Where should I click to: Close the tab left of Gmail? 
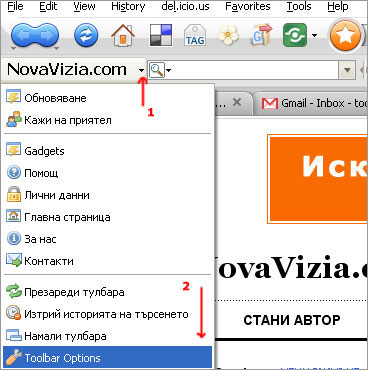[x=237, y=102]
